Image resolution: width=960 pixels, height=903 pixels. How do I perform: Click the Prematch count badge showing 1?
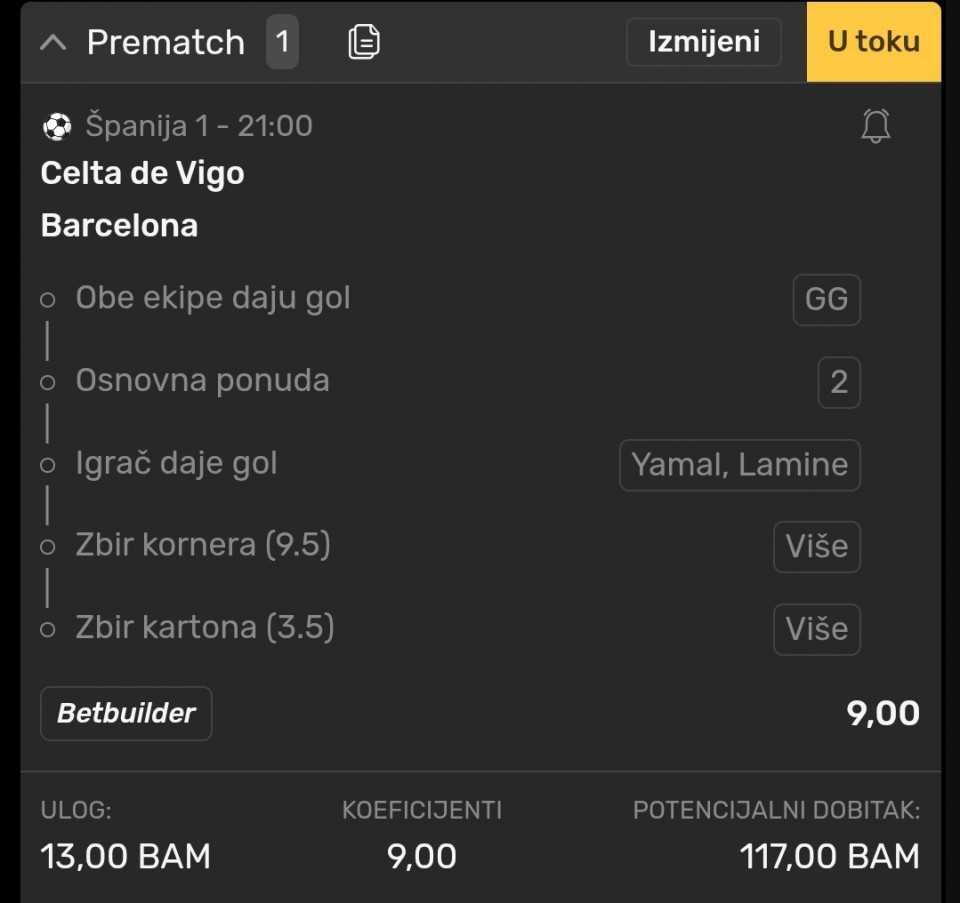(282, 42)
